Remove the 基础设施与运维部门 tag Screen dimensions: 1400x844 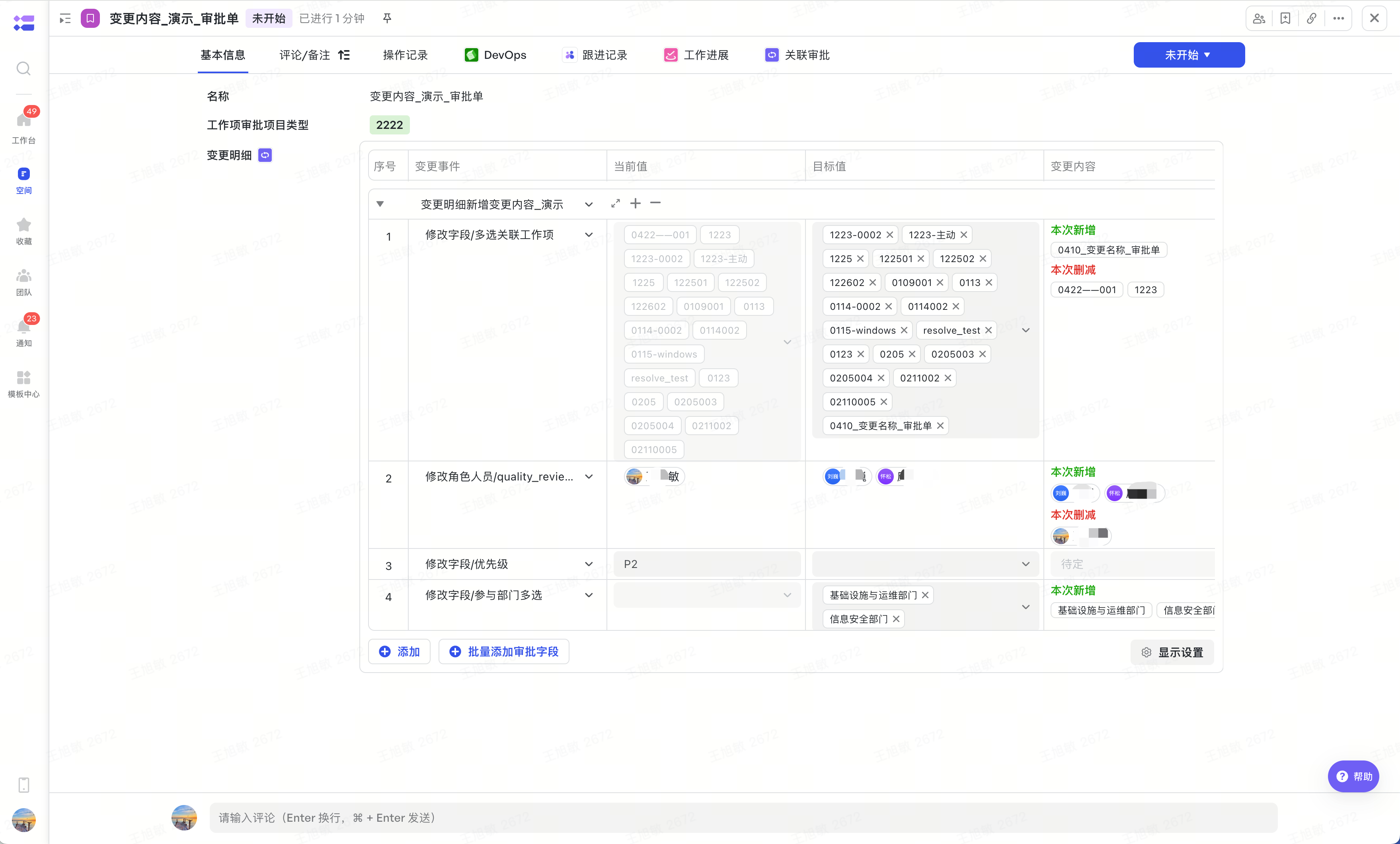tap(926, 595)
